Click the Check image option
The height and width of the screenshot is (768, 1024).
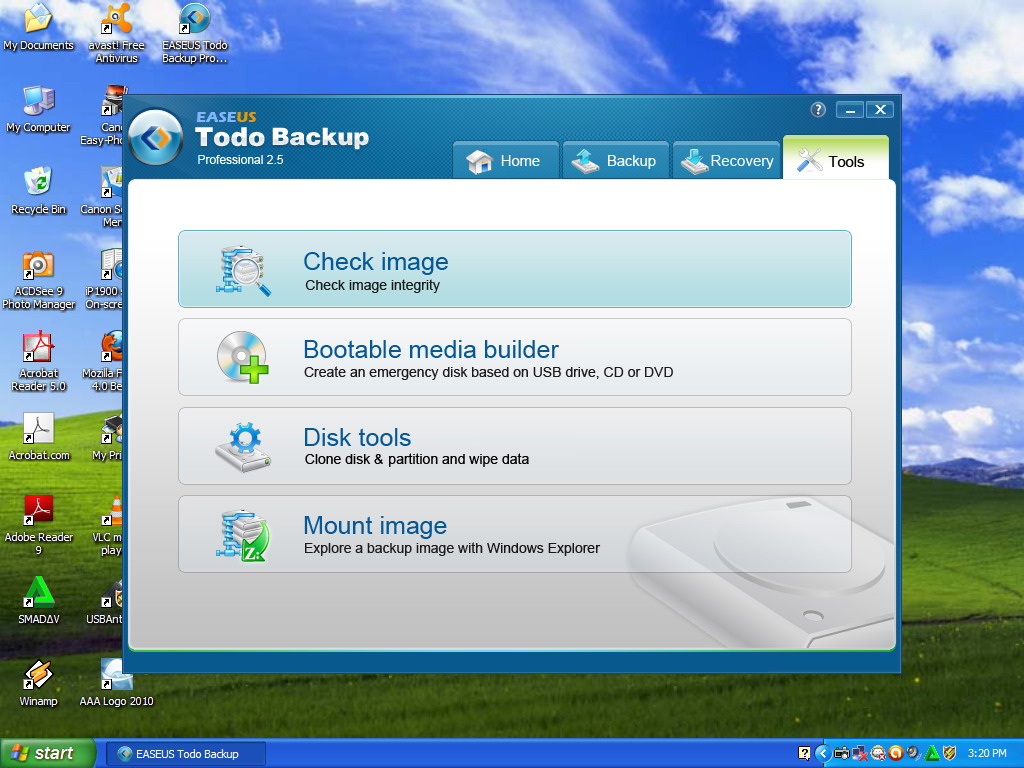click(x=515, y=268)
